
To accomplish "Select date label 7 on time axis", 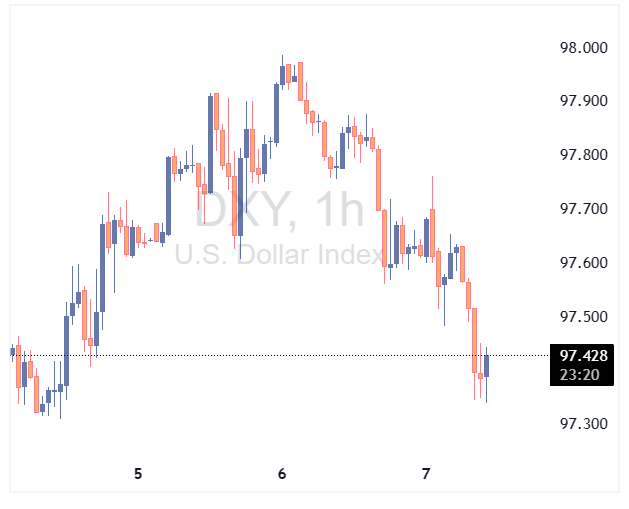I will point(426,473).
